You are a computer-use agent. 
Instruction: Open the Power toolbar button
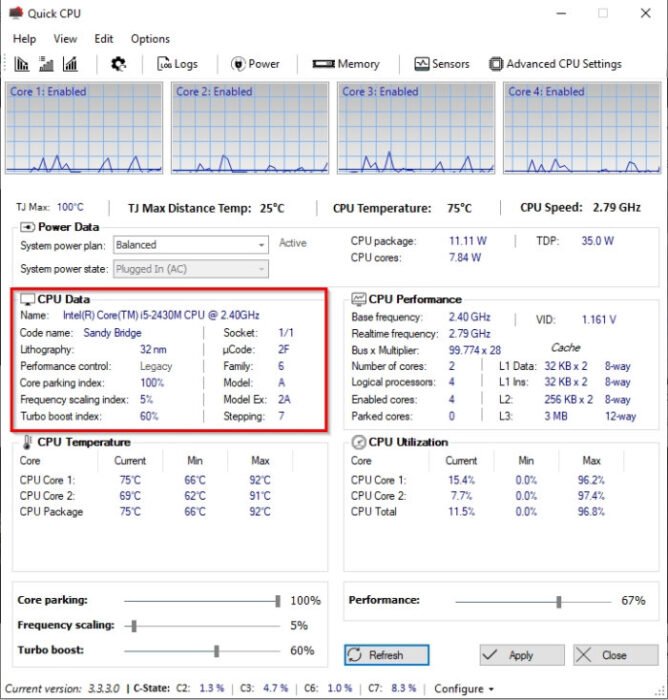click(x=255, y=64)
